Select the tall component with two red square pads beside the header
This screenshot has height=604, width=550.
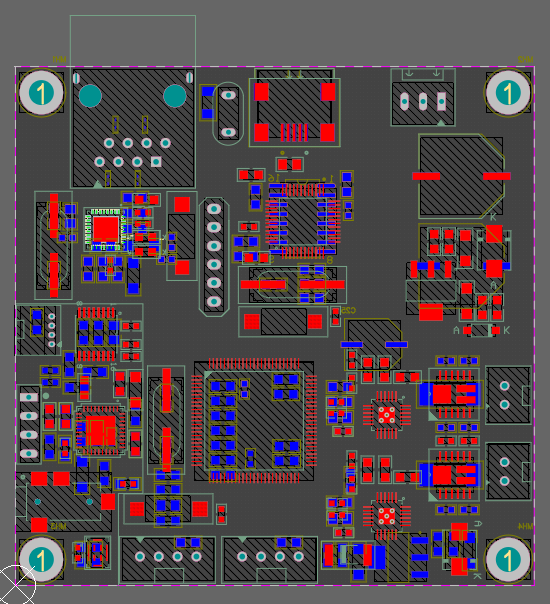coord(182,236)
